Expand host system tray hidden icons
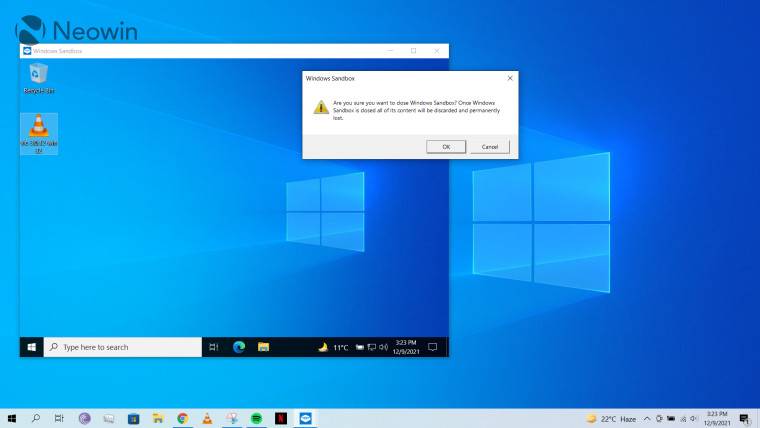 point(647,418)
